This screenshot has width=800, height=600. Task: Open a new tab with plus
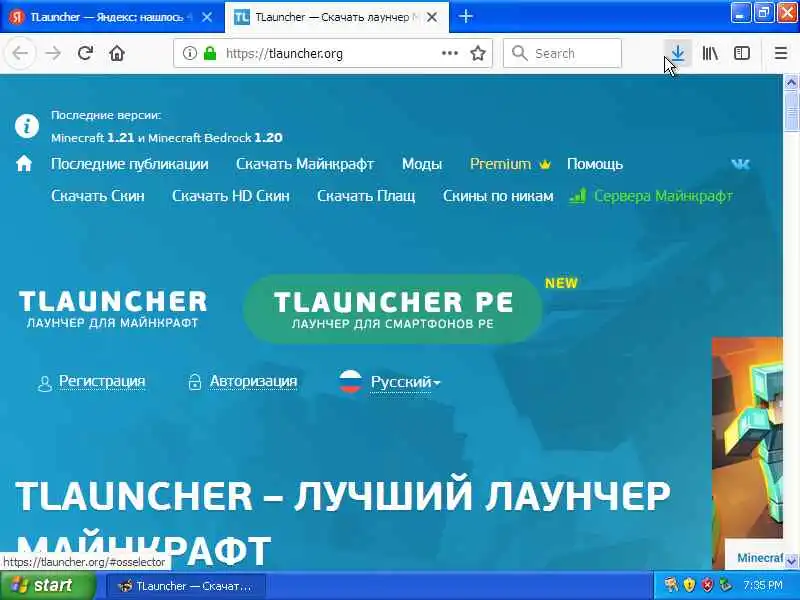coord(465,17)
